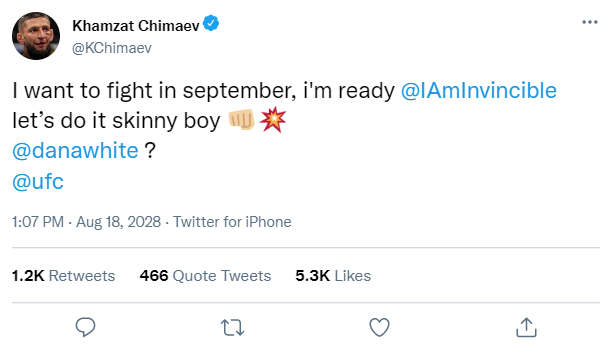612x364 pixels.
Task: Open Khamzat Chimaev's profile picture
Action: (36, 36)
